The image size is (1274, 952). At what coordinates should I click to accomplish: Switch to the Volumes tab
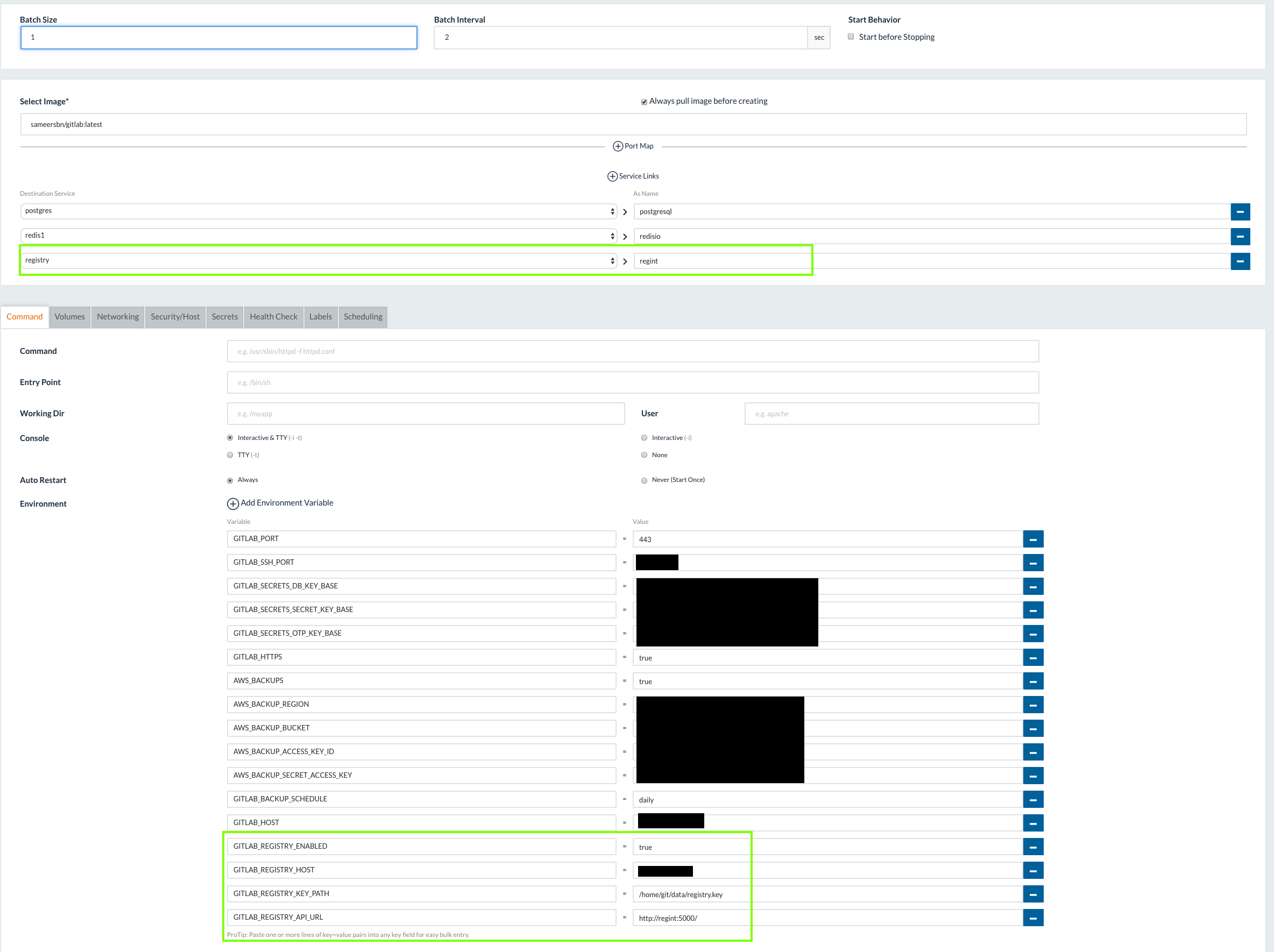pos(70,317)
